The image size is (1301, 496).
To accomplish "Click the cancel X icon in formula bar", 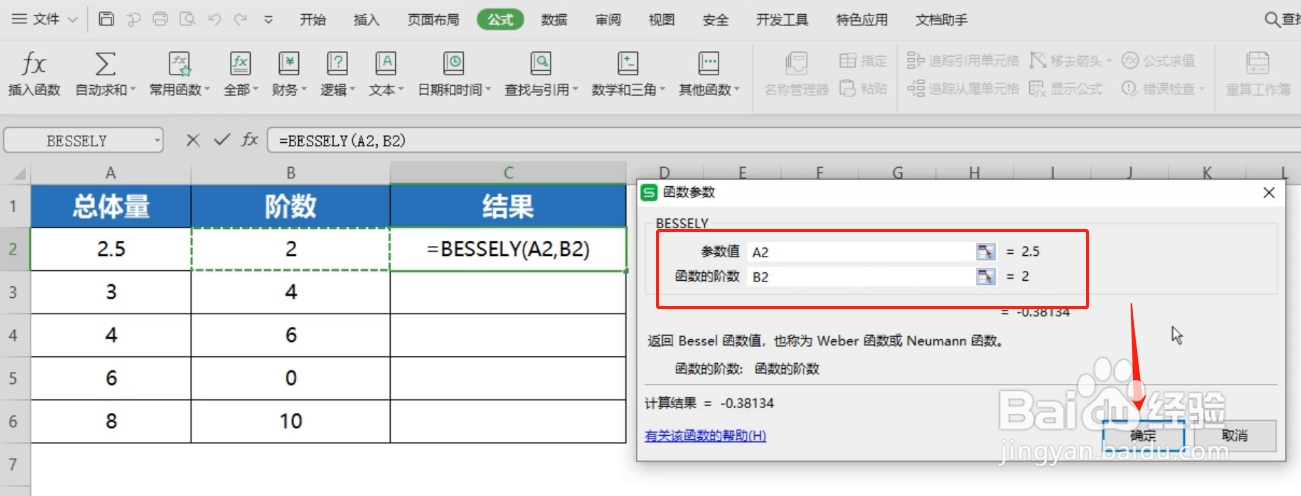I will [x=193, y=141].
